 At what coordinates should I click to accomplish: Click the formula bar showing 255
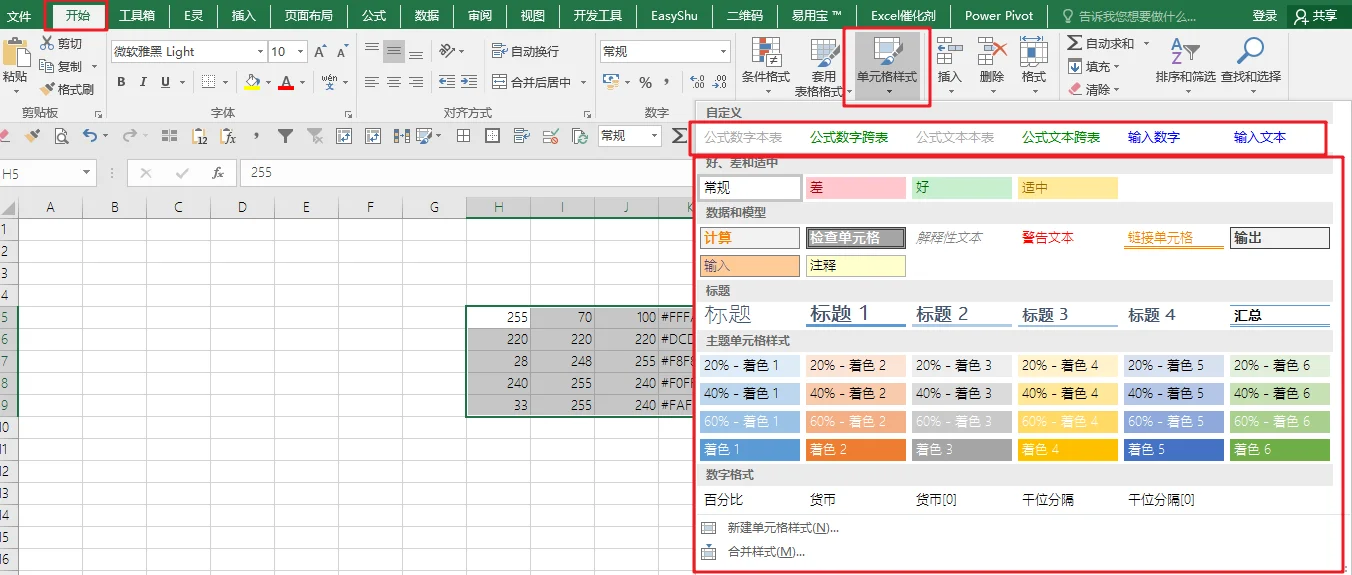point(467,173)
